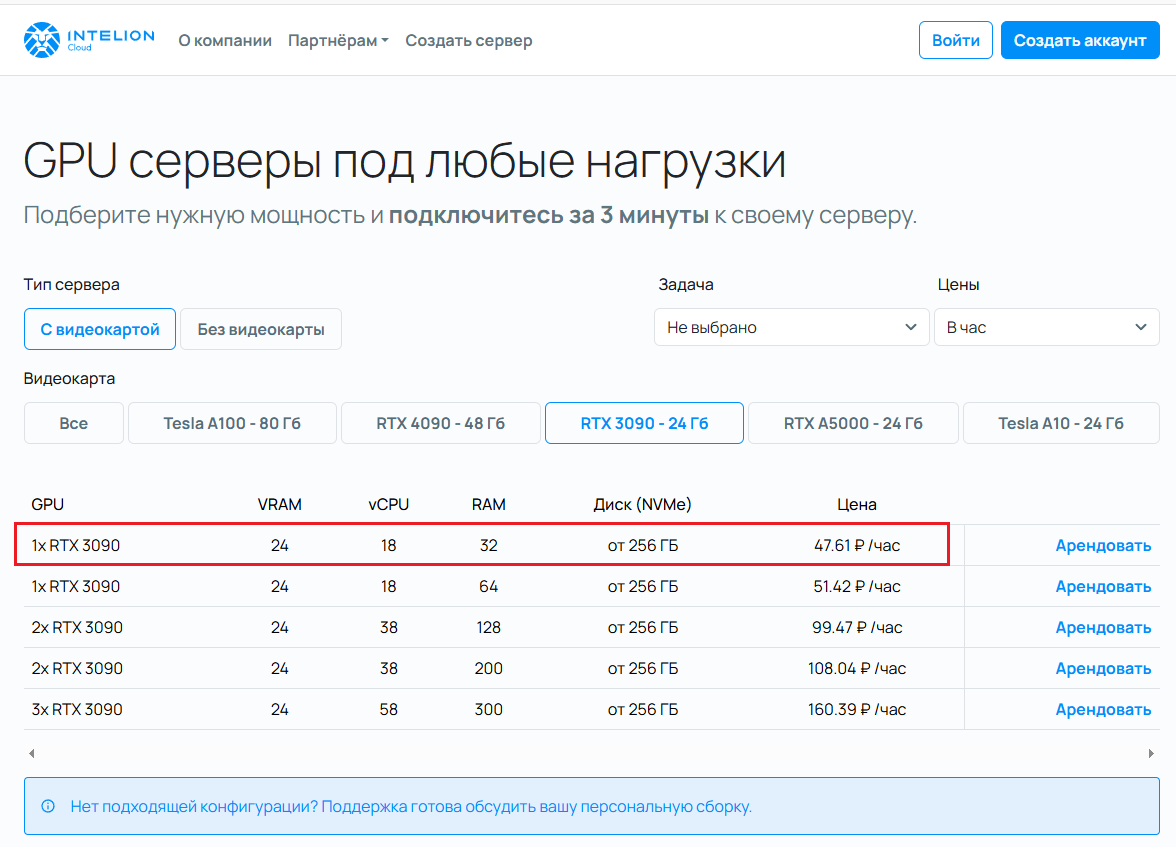Click the 'GPU' column header
This screenshot has width=1176, height=847.
(x=47, y=504)
